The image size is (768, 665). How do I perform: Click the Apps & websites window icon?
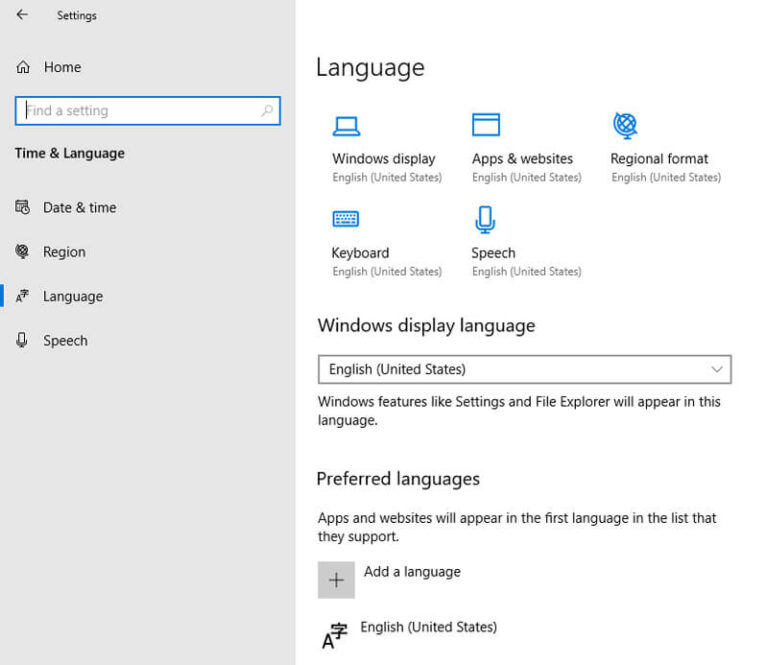[x=486, y=124]
